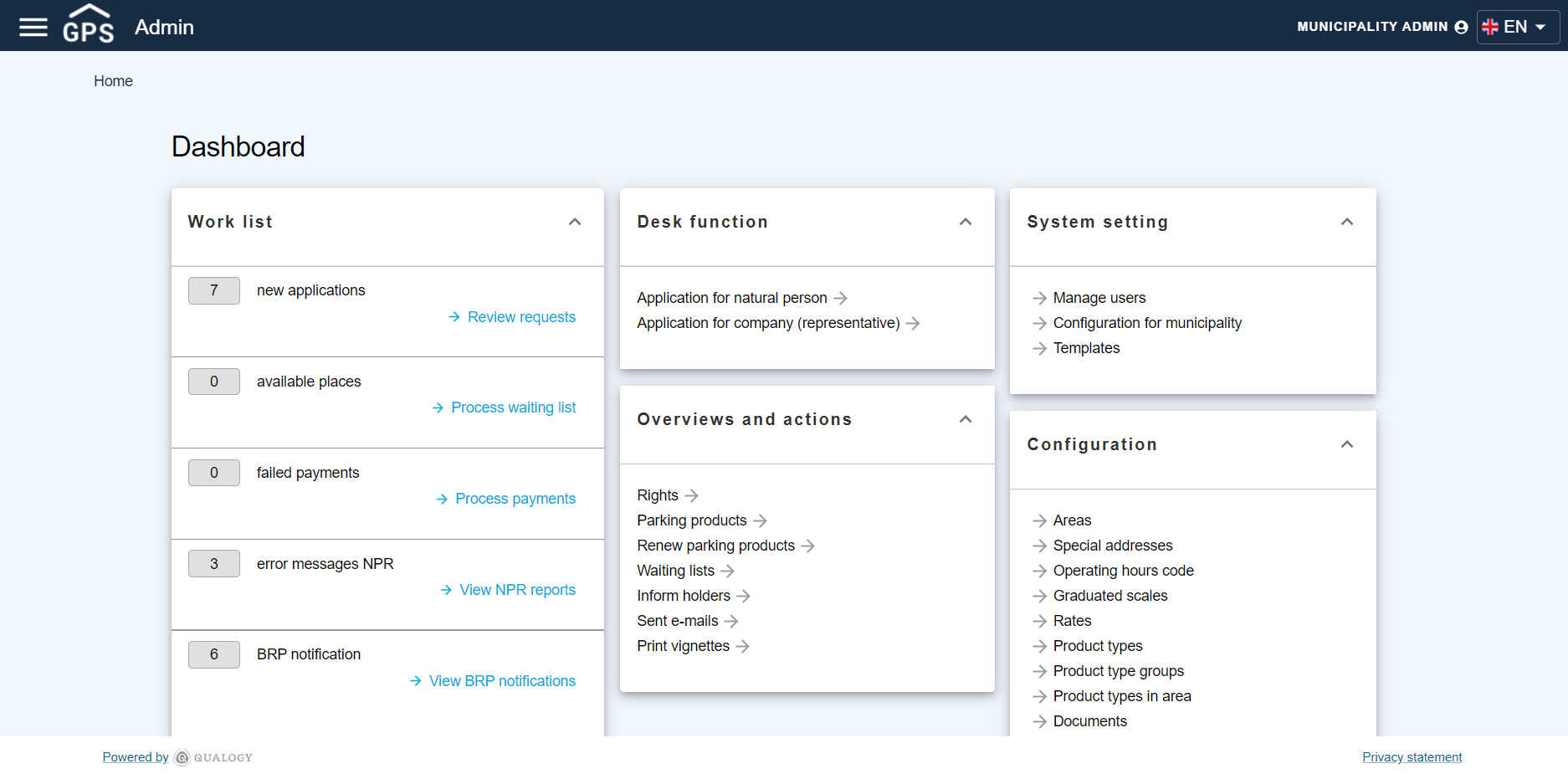Screen dimensions: 1568x774
Task: Open the EN language dropdown
Action: click(1517, 27)
